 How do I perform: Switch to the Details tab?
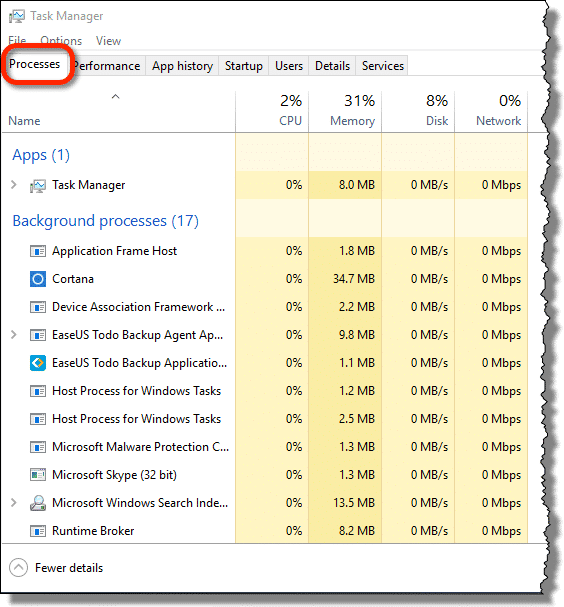coord(333,66)
